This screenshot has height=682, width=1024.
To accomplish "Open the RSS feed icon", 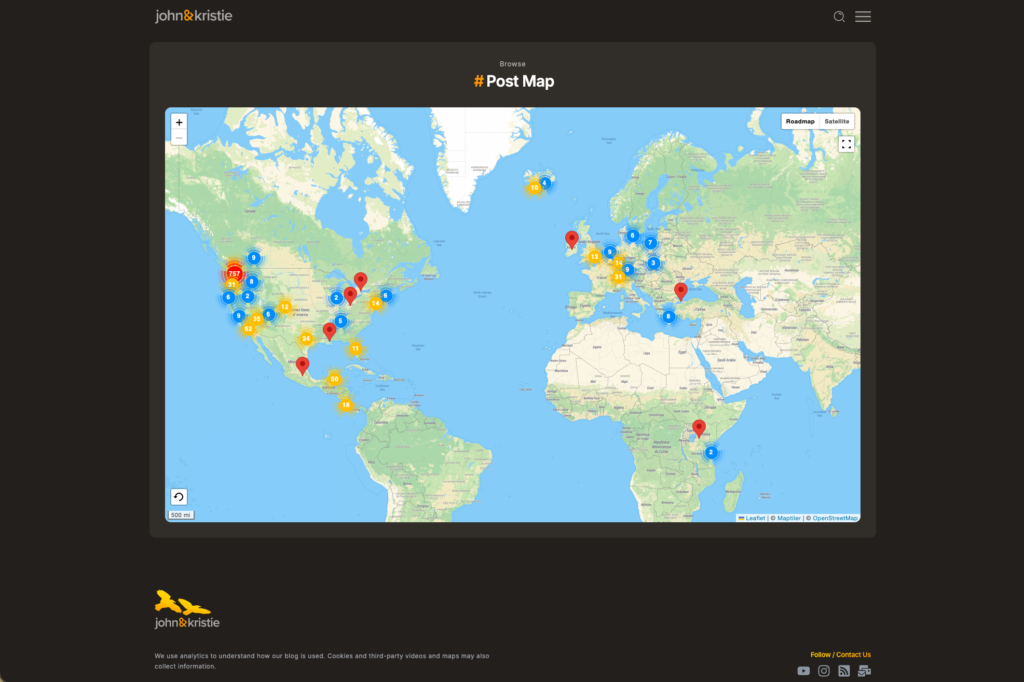I will click(844, 671).
